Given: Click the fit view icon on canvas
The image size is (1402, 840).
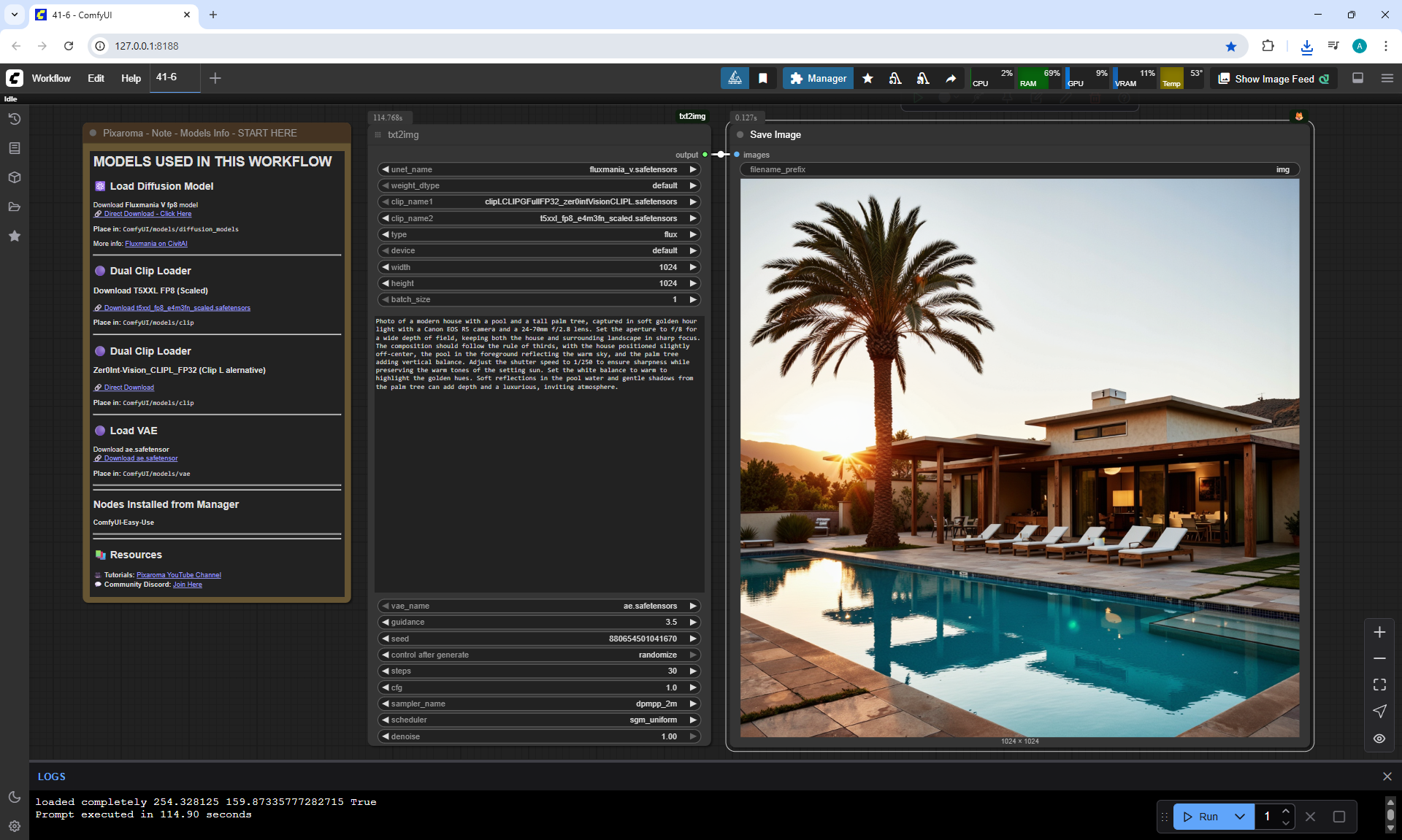Looking at the screenshot, I should 1379,685.
